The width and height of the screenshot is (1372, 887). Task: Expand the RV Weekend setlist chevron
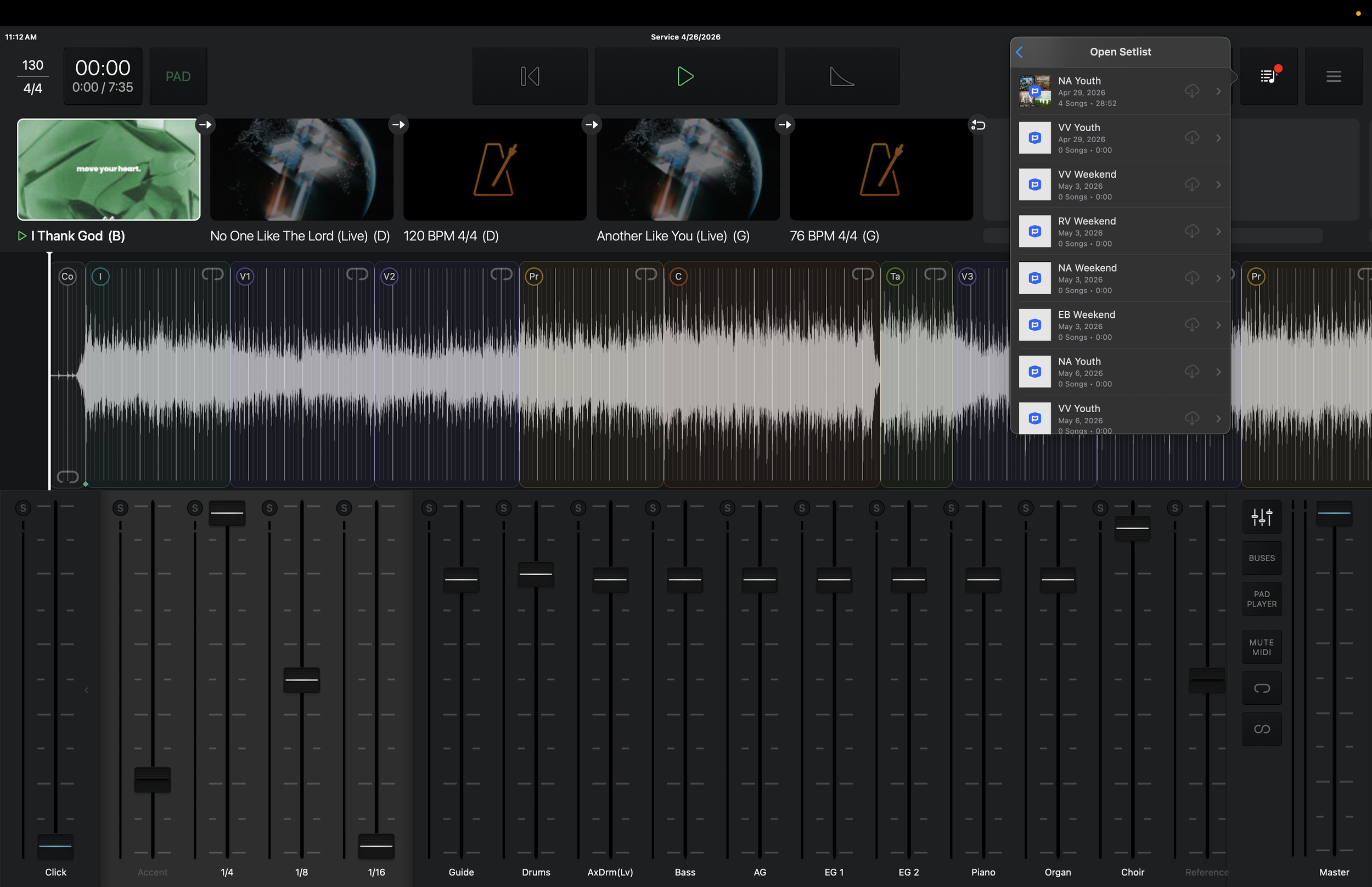pyautogui.click(x=1218, y=232)
